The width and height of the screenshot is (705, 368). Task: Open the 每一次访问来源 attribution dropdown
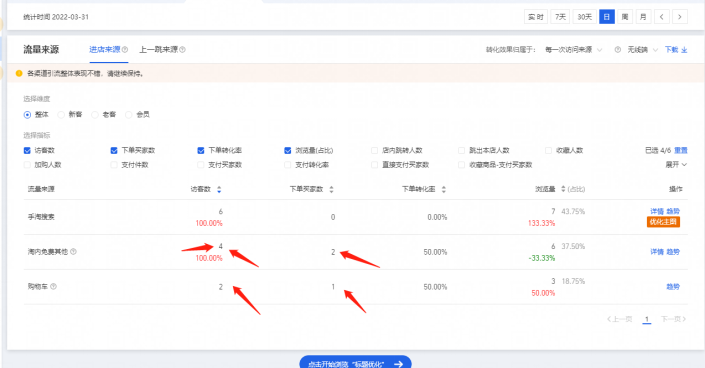(x=573, y=49)
